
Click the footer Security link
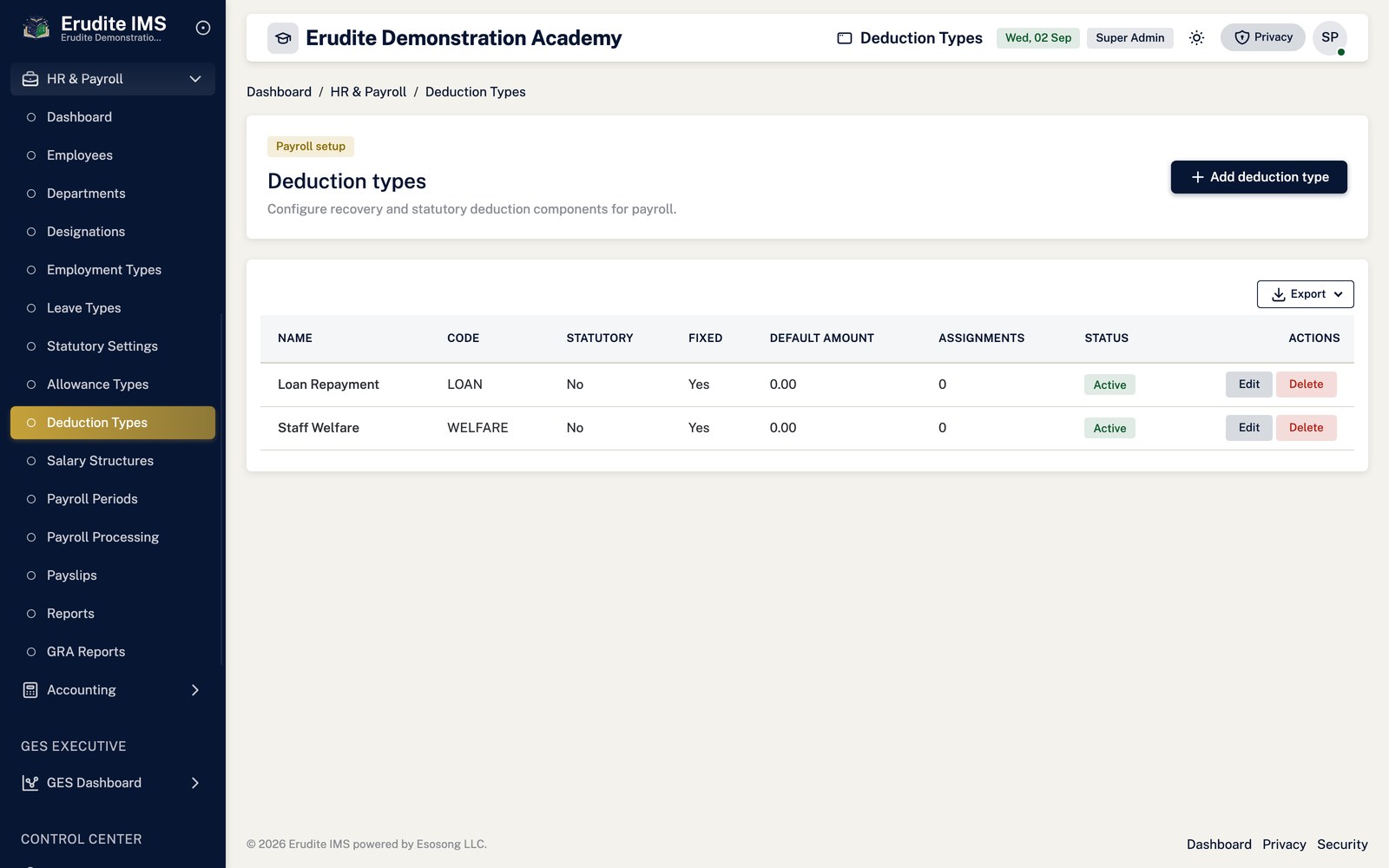point(1342,845)
